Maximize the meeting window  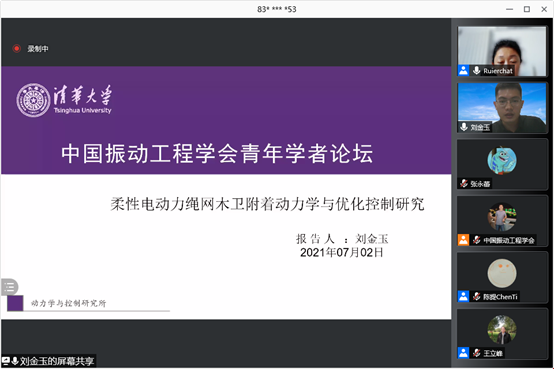[x=527, y=9]
